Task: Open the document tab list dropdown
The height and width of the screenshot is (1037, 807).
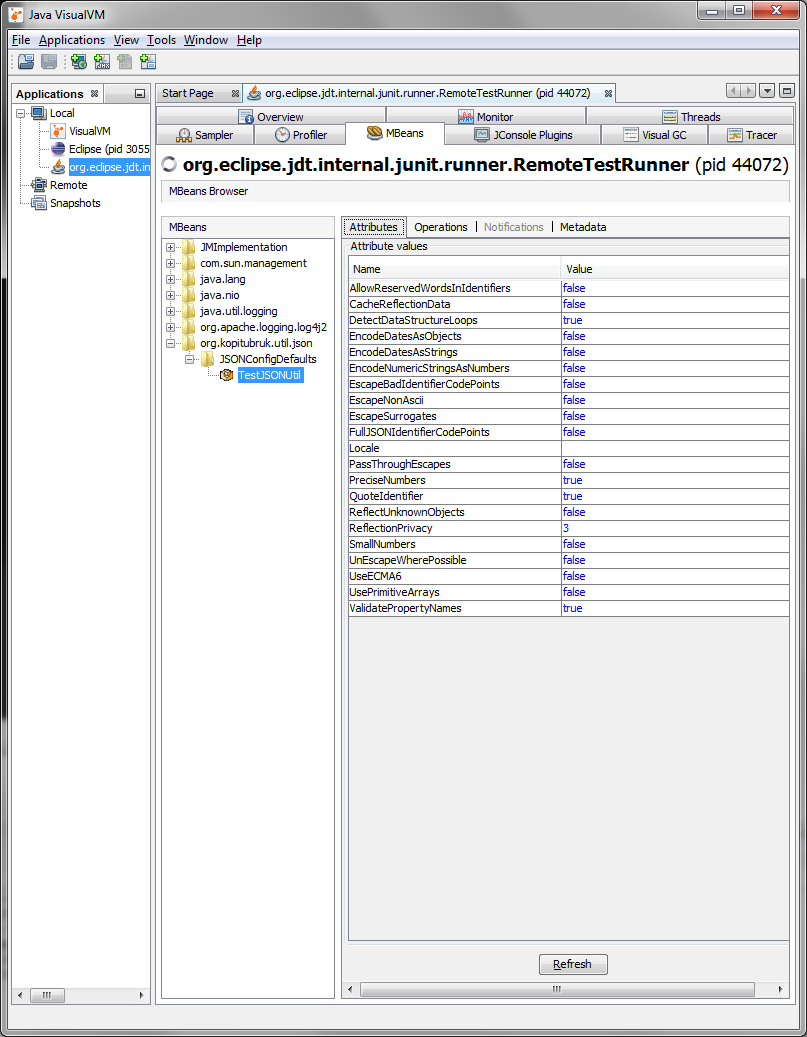Action: pyautogui.click(x=767, y=91)
